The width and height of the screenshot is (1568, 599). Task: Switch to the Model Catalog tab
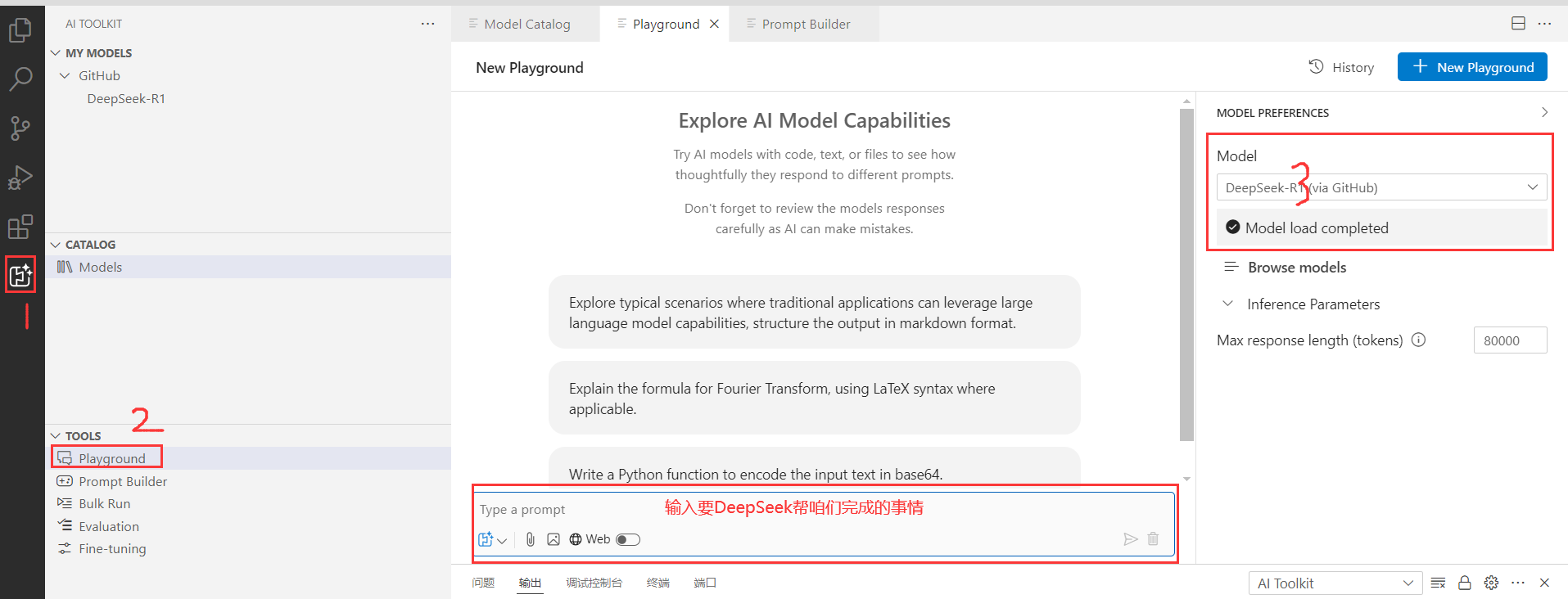[526, 24]
